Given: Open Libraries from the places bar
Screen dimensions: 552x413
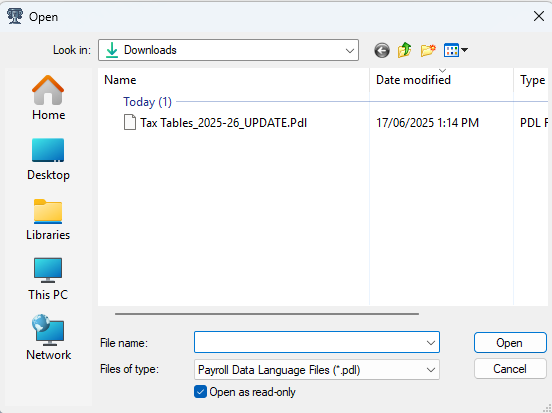Looking at the screenshot, I should point(48,219).
